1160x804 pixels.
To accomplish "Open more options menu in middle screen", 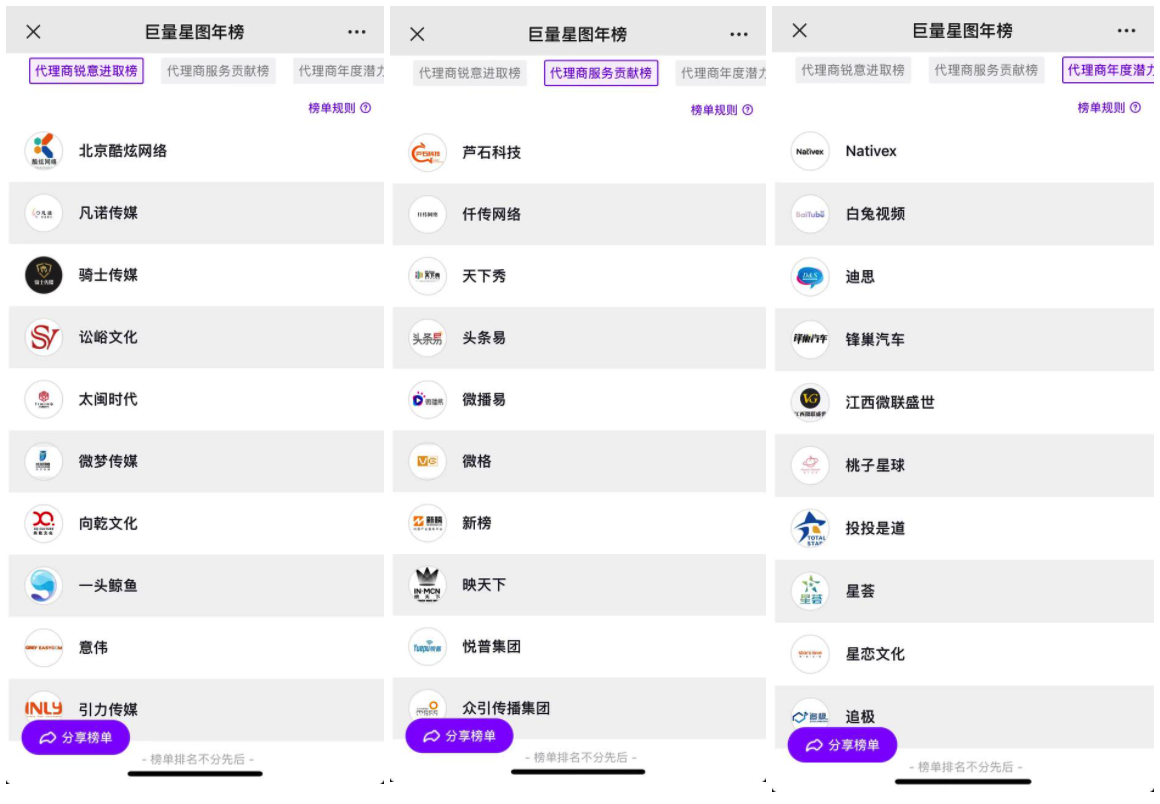I will [x=739, y=34].
